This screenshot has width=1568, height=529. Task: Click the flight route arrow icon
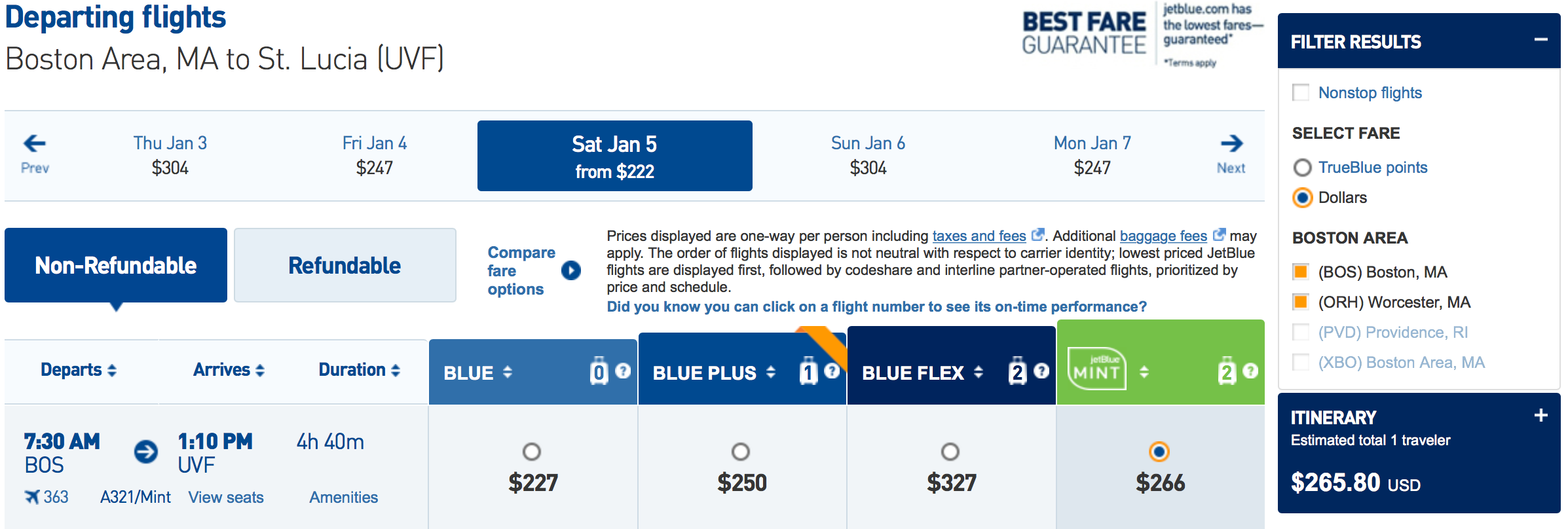146,452
